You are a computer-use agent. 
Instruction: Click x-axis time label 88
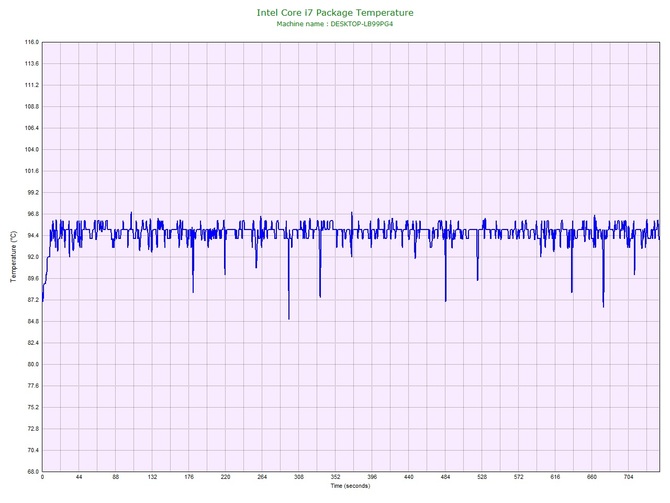pos(116,477)
